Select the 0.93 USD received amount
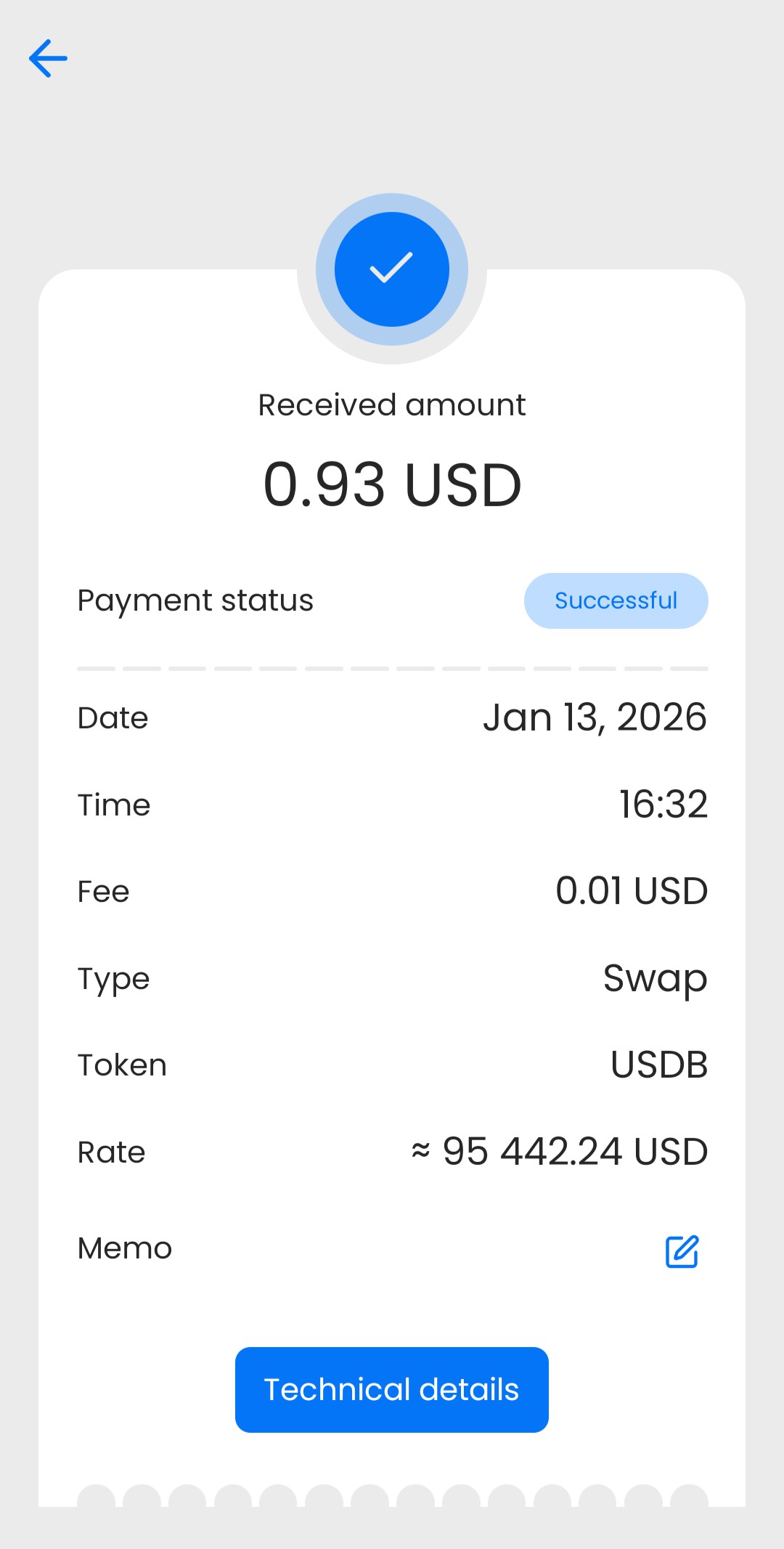Screen dimensions: 784x1549 pyautogui.click(x=392, y=485)
